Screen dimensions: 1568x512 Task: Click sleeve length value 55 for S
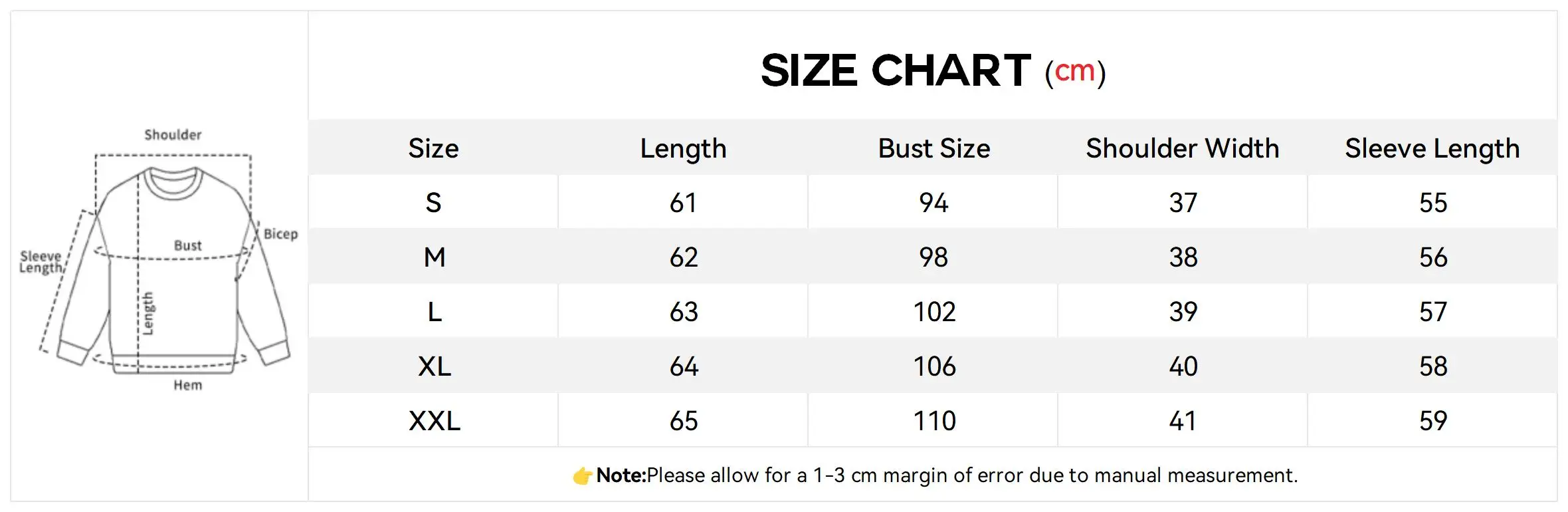[x=1433, y=203]
